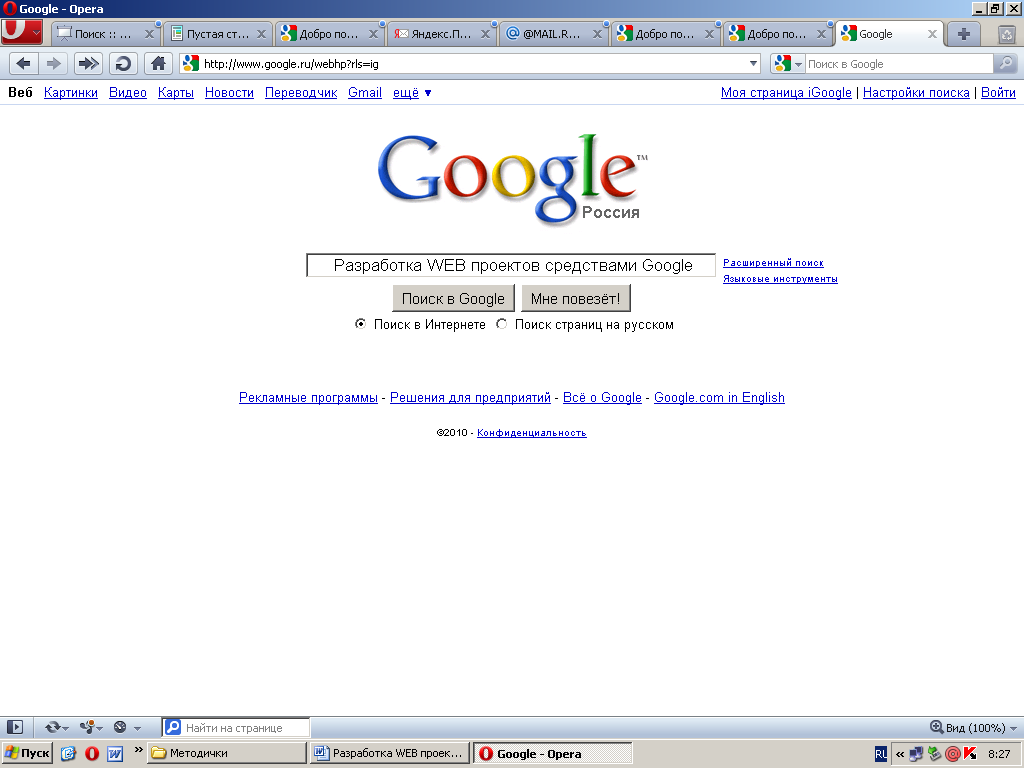Image resolution: width=1024 pixels, height=768 pixels.
Task: Open Google.com in English link
Action: (719, 398)
